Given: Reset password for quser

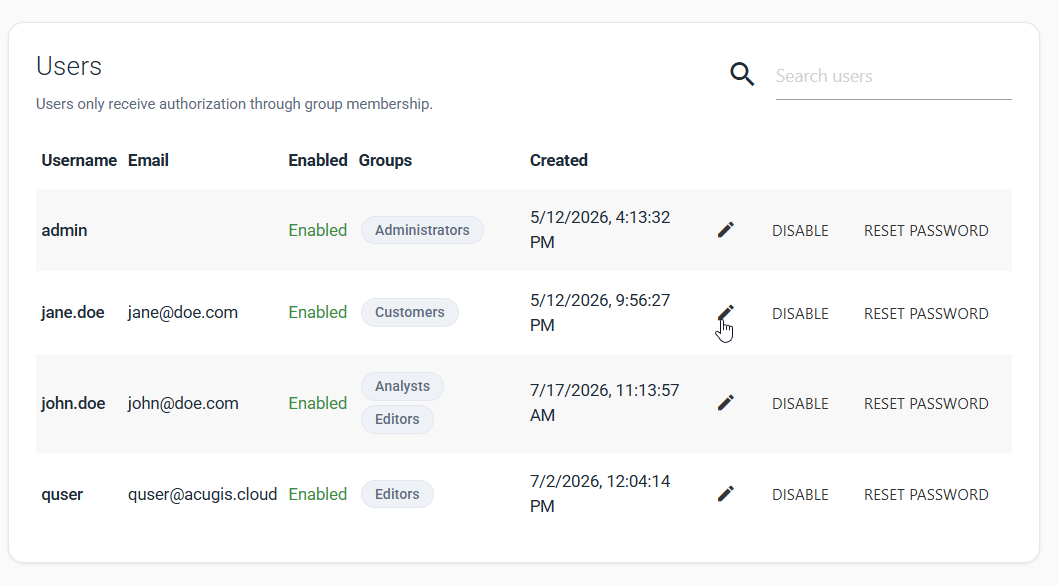Looking at the screenshot, I should pos(926,494).
